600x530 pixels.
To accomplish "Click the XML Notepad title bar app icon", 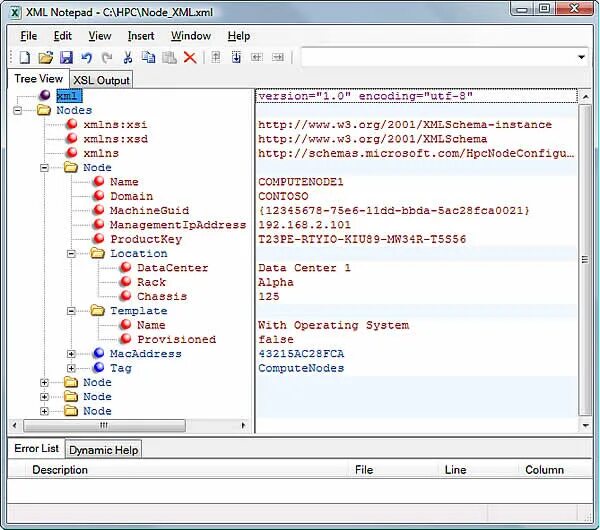I will pyautogui.click(x=15, y=13).
